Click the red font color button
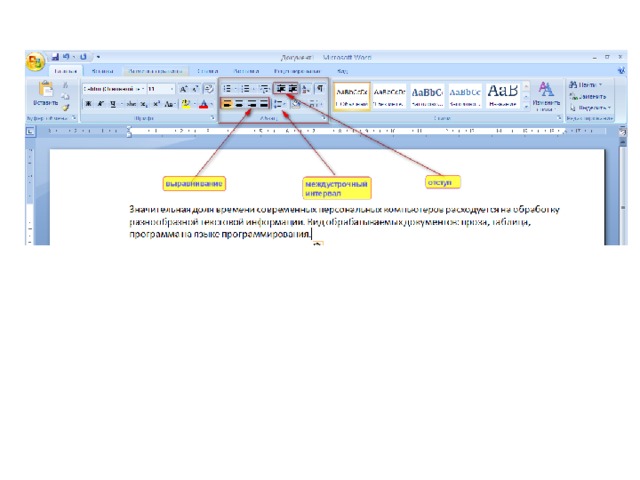The height and width of the screenshot is (480, 640). pyautogui.click(x=203, y=103)
